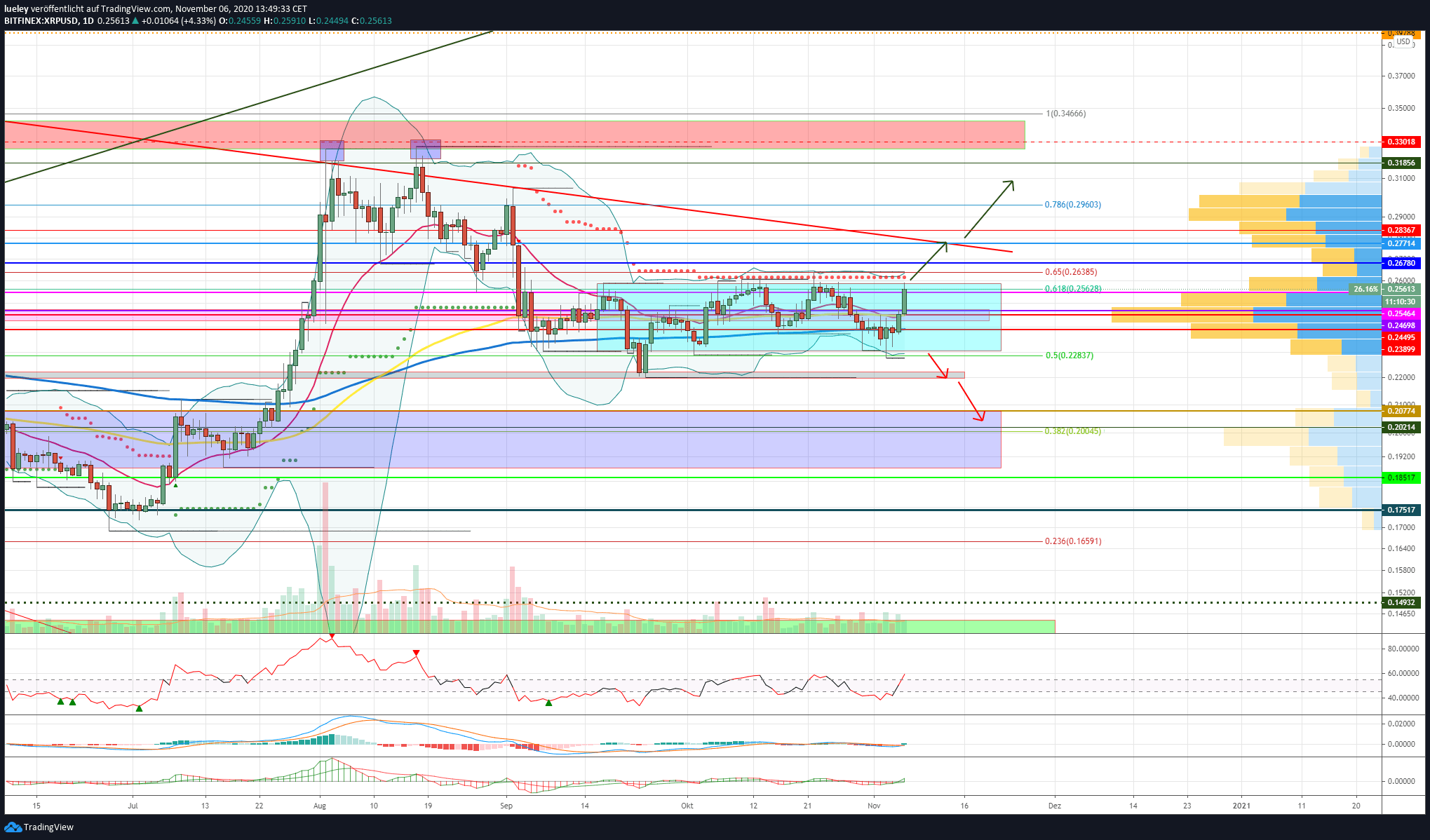Click the Aug label on time axis
Image resolution: width=1430 pixels, height=840 pixels.
pyautogui.click(x=320, y=806)
